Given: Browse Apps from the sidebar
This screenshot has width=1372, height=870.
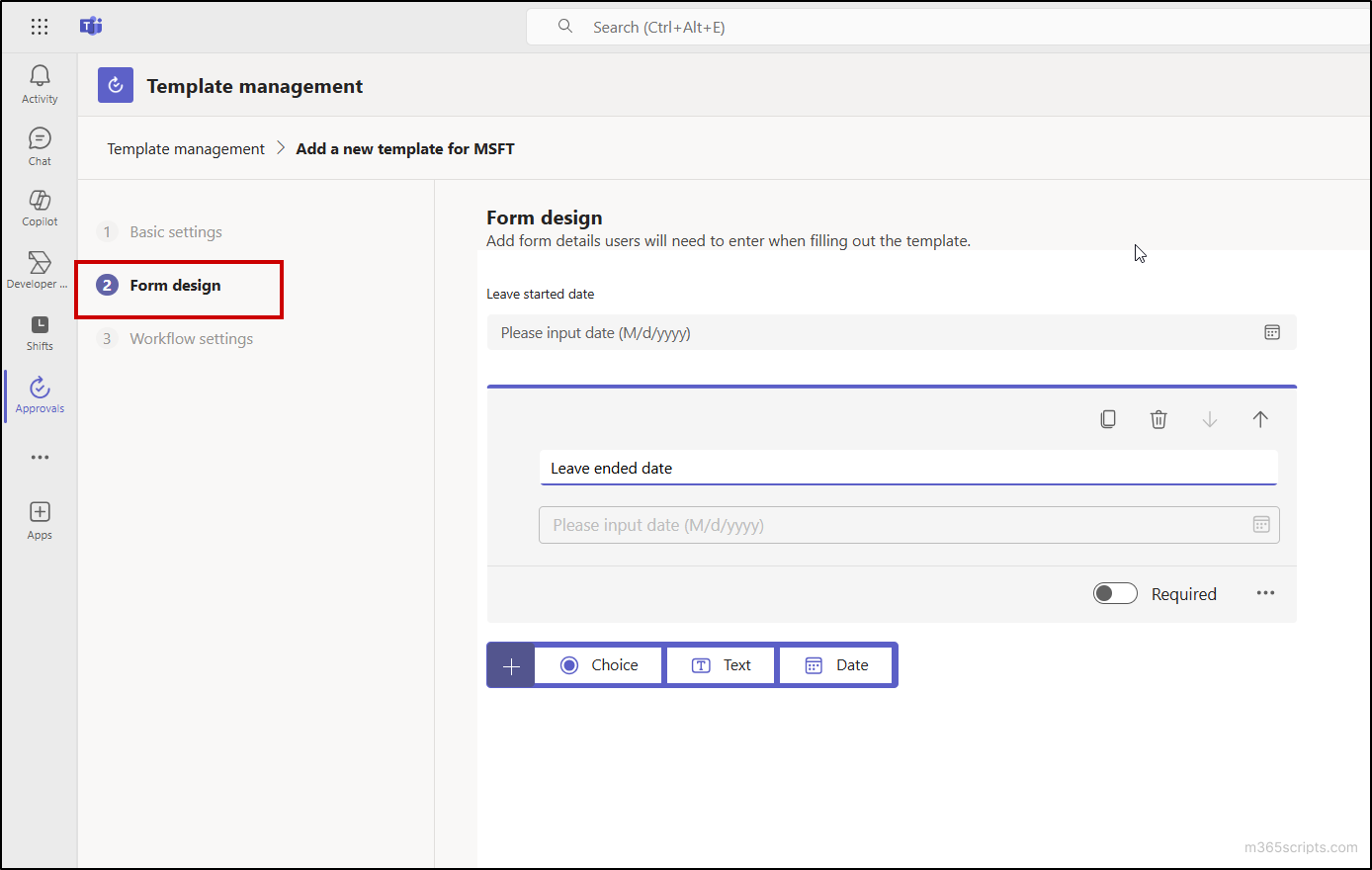Looking at the screenshot, I should tap(40, 519).
